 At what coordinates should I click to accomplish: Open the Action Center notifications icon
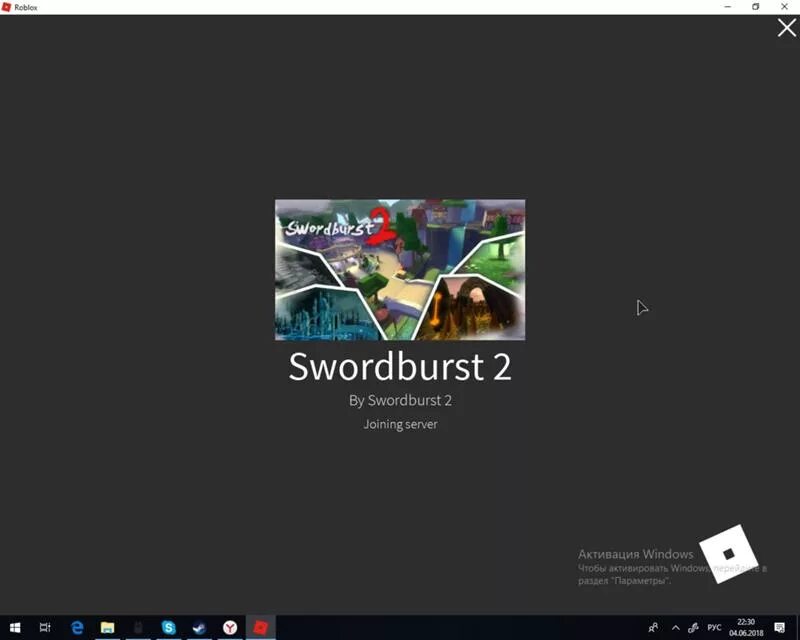779,627
